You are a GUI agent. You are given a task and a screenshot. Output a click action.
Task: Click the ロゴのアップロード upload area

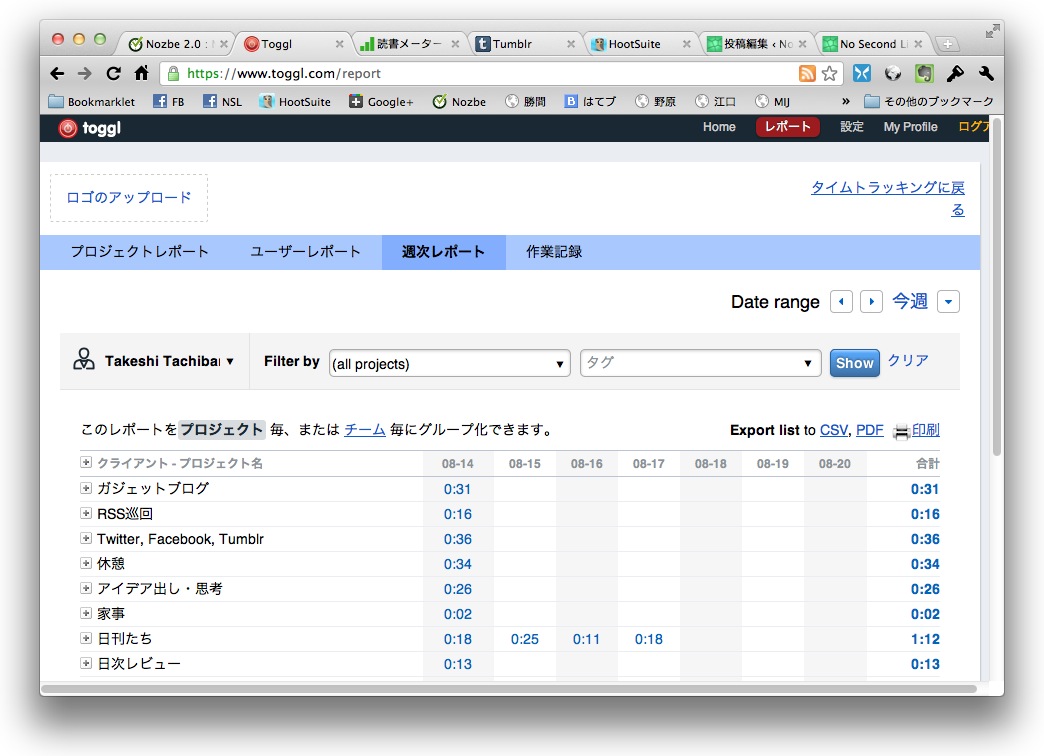click(129, 197)
